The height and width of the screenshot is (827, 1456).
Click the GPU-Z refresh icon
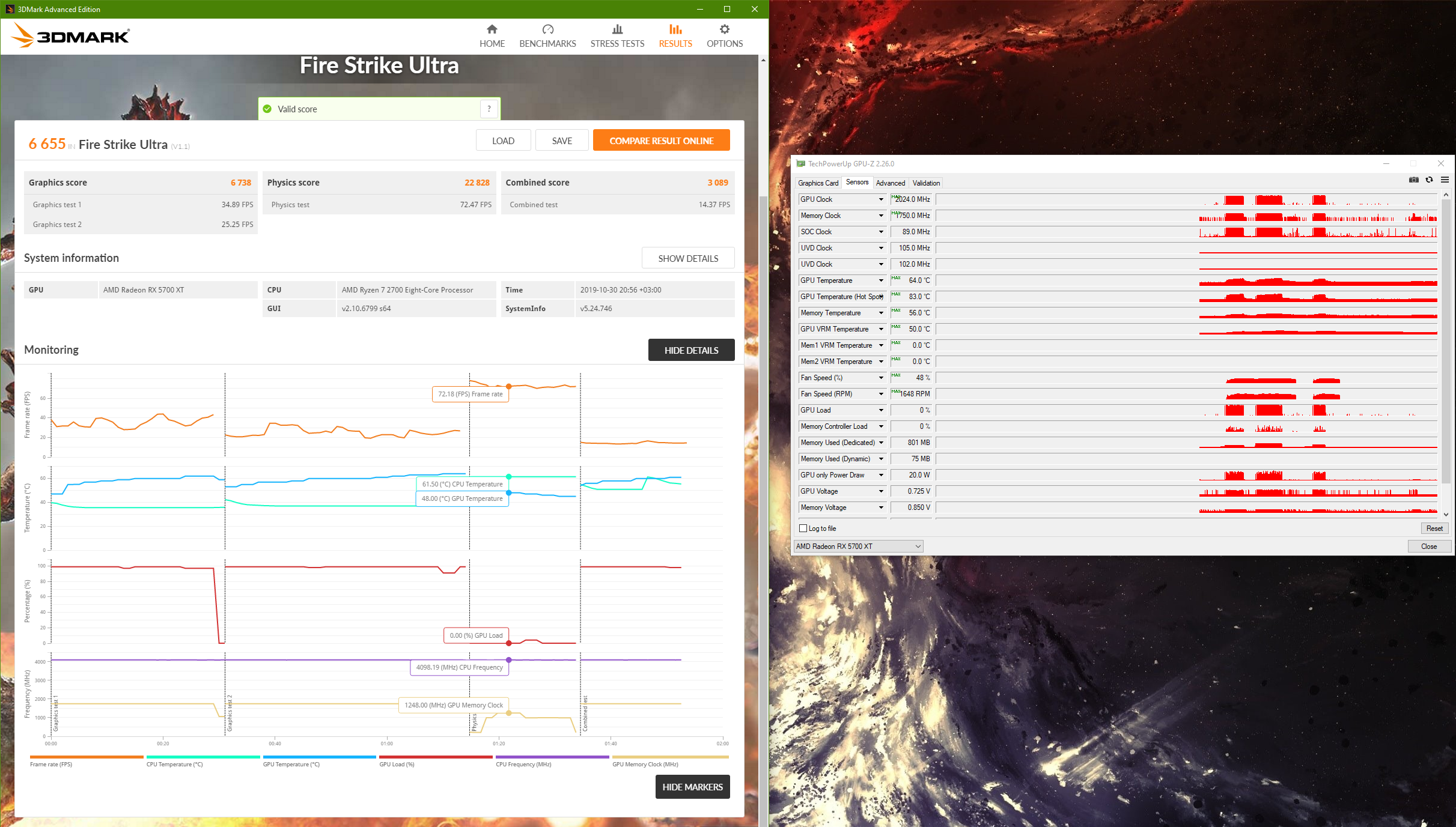coord(1429,180)
